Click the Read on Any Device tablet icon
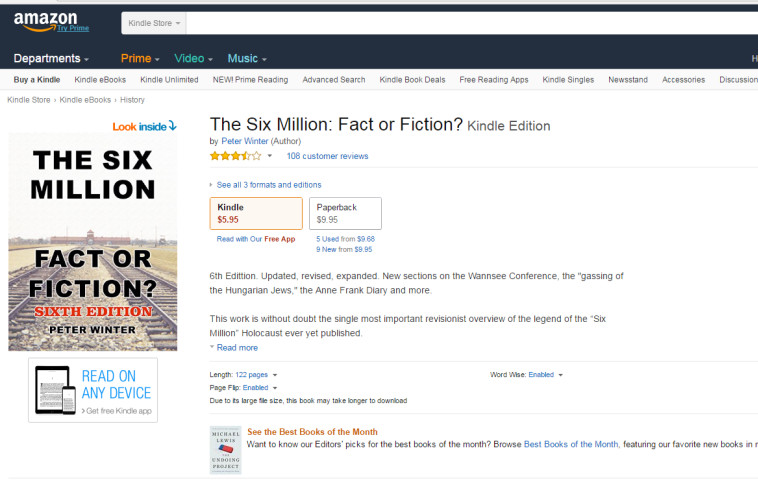 coord(56,390)
